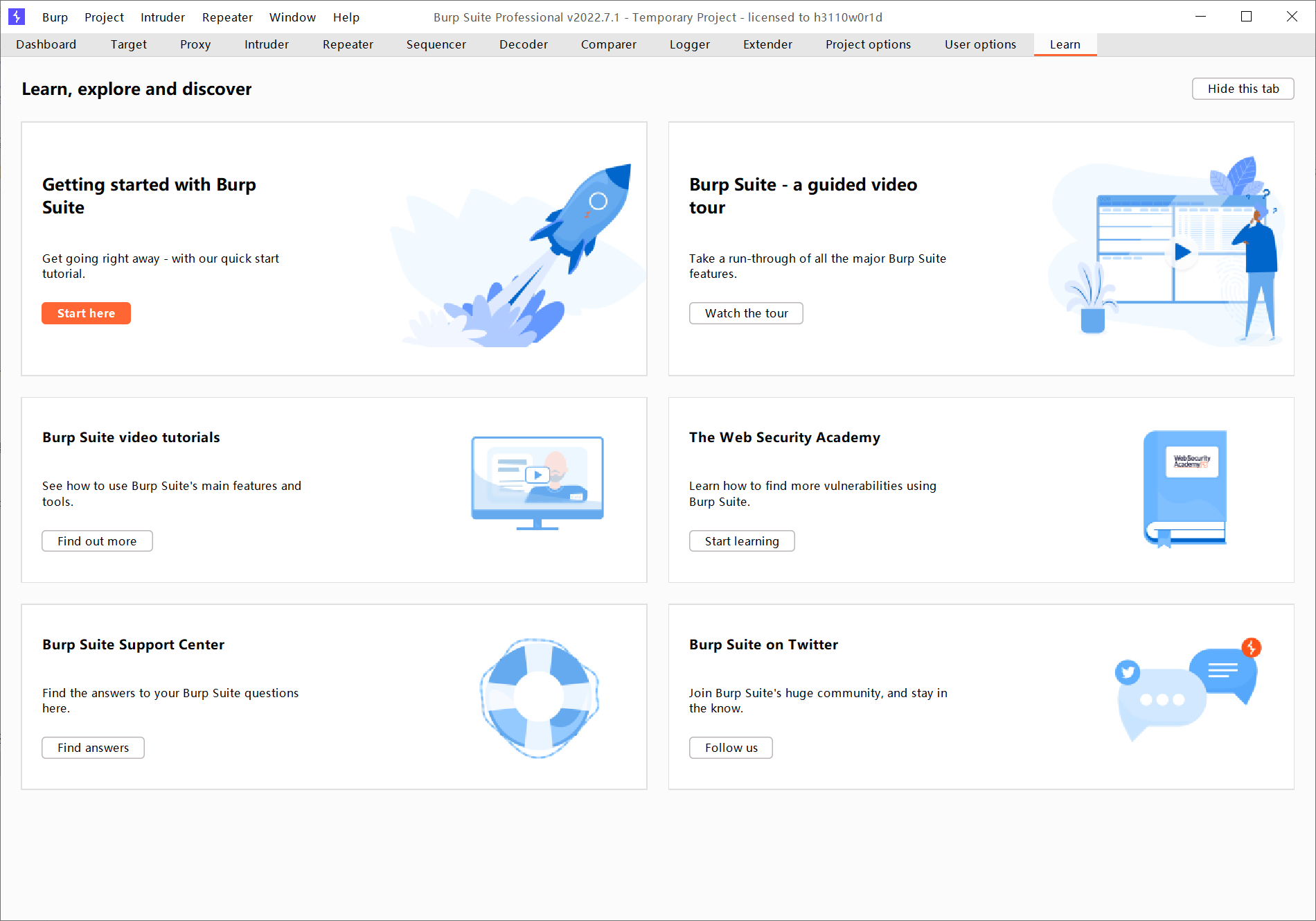Switch to the Repeater tab
Image resolution: width=1316 pixels, height=921 pixels.
coord(348,44)
